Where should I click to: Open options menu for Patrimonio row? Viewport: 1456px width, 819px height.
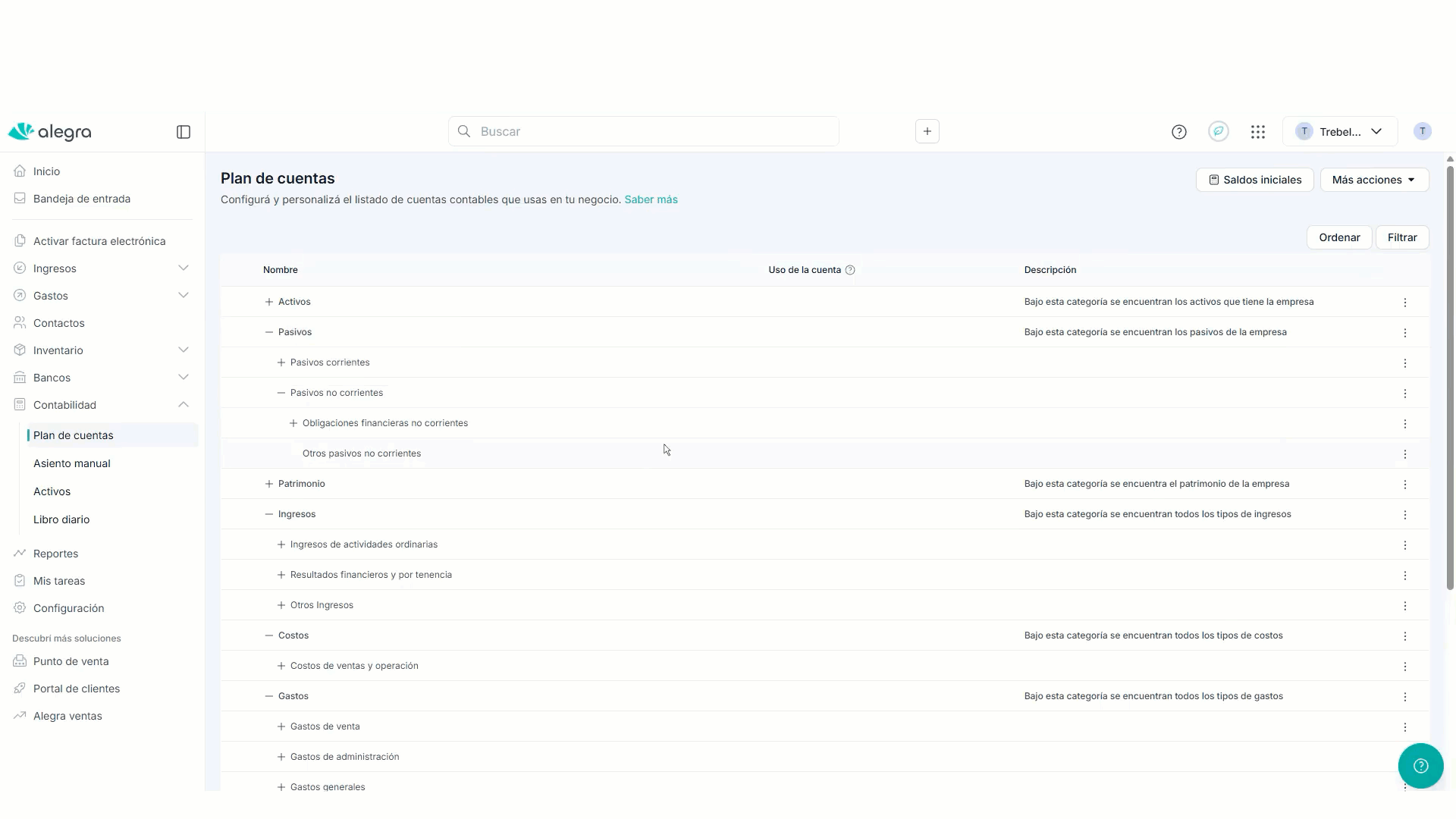[1405, 485]
